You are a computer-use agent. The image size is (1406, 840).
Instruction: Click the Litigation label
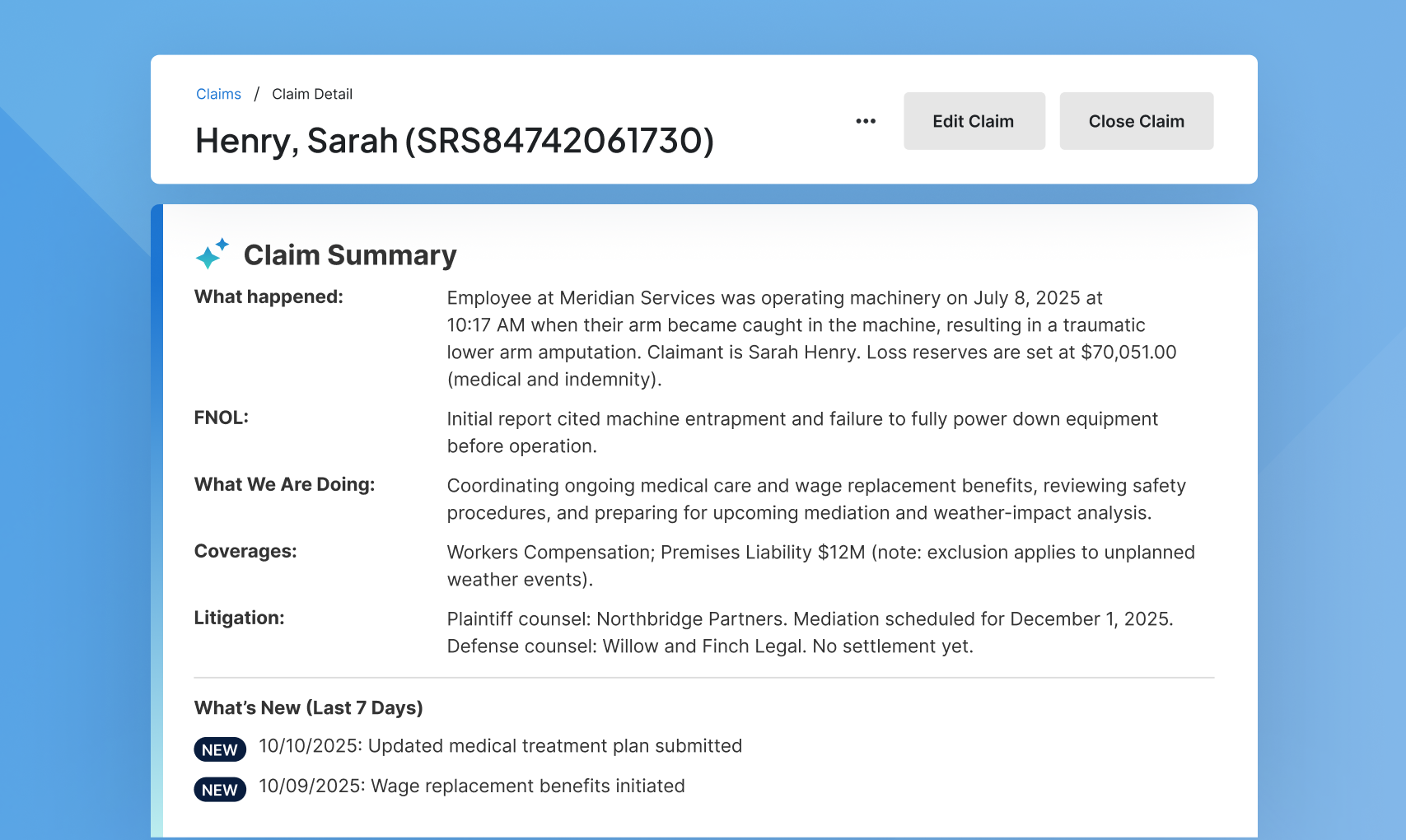click(x=239, y=618)
